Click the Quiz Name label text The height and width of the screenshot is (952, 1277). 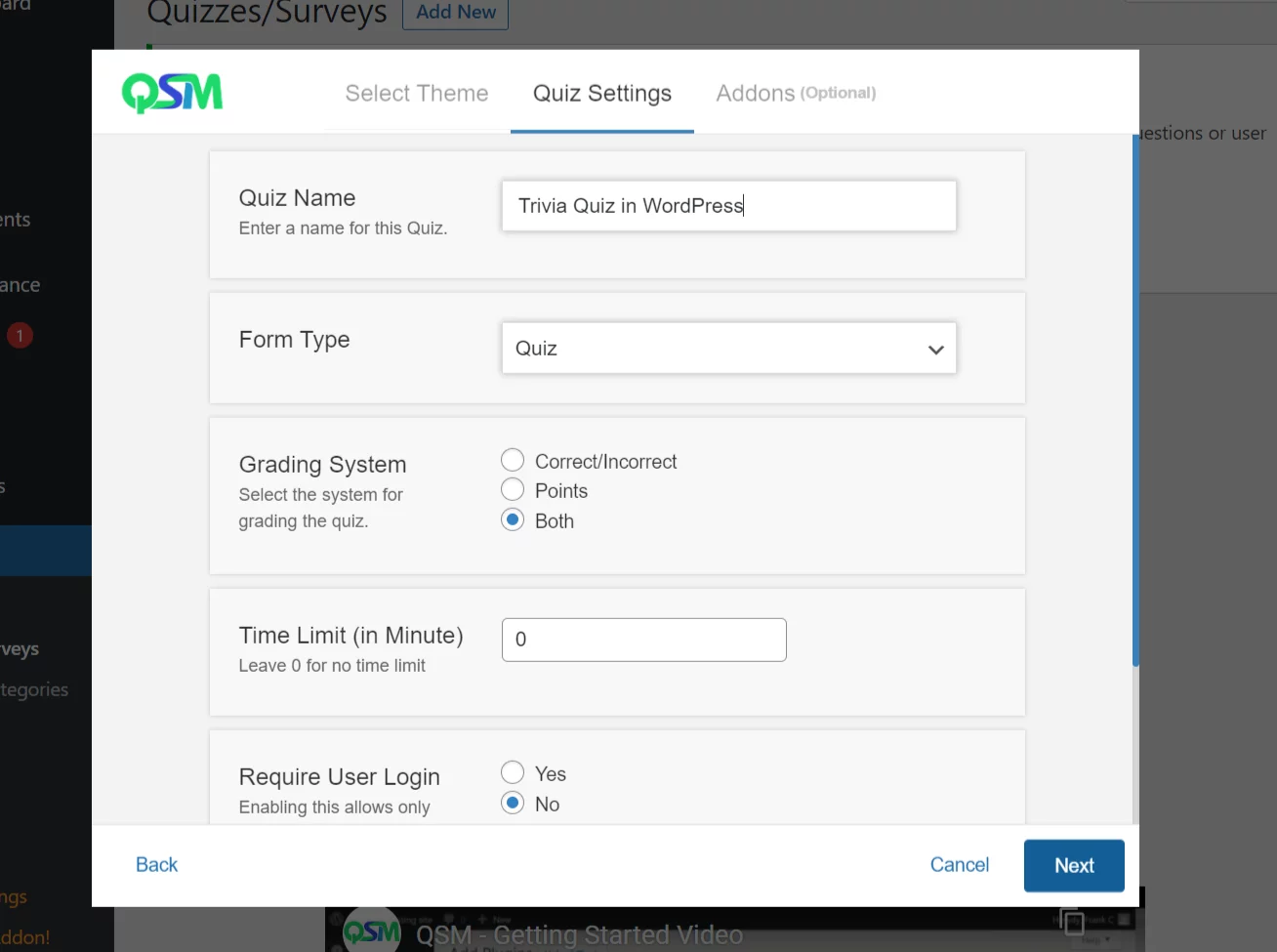point(297,197)
